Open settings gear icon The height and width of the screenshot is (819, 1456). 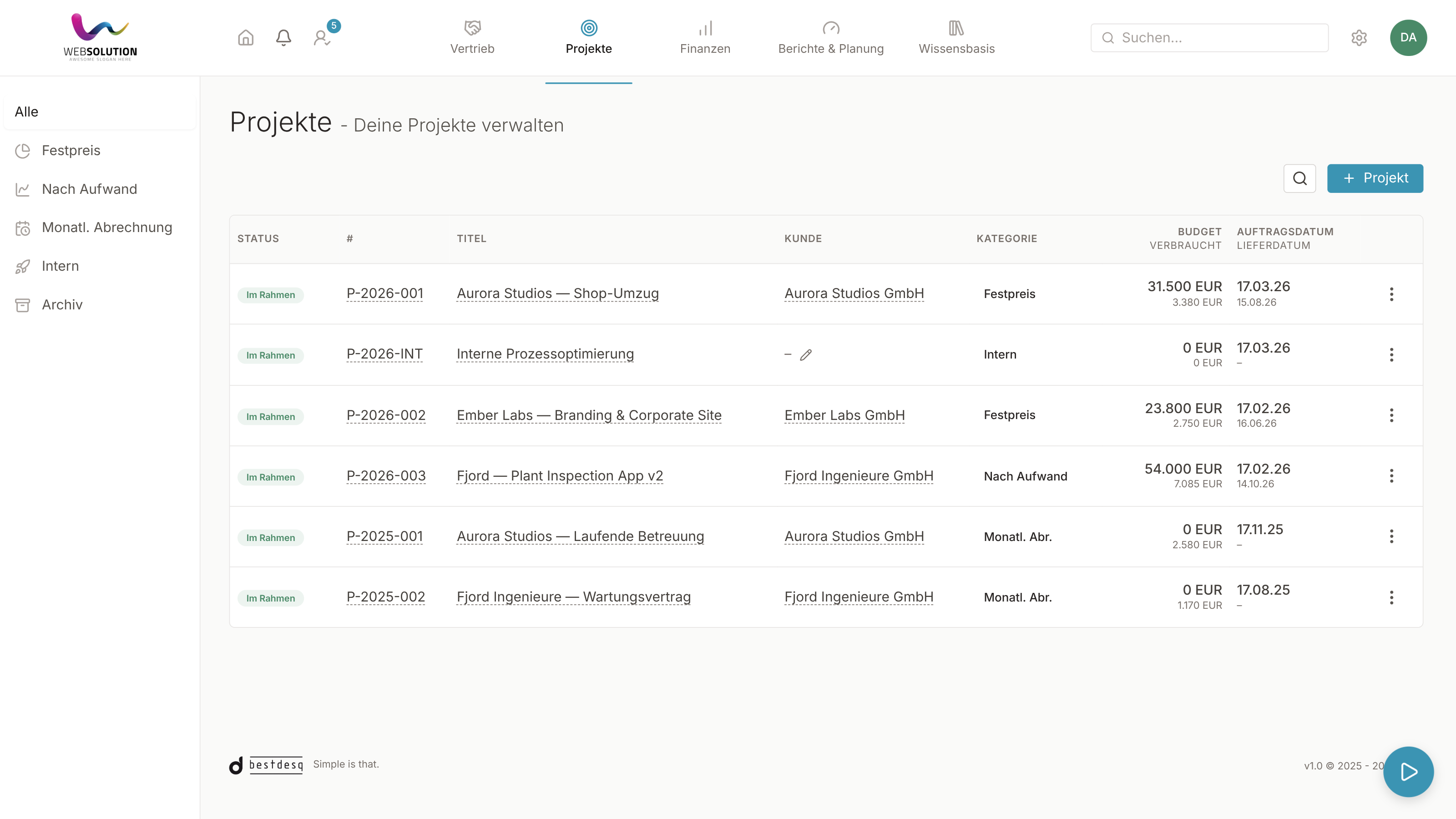pyautogui.click(x=1359, y=38)
